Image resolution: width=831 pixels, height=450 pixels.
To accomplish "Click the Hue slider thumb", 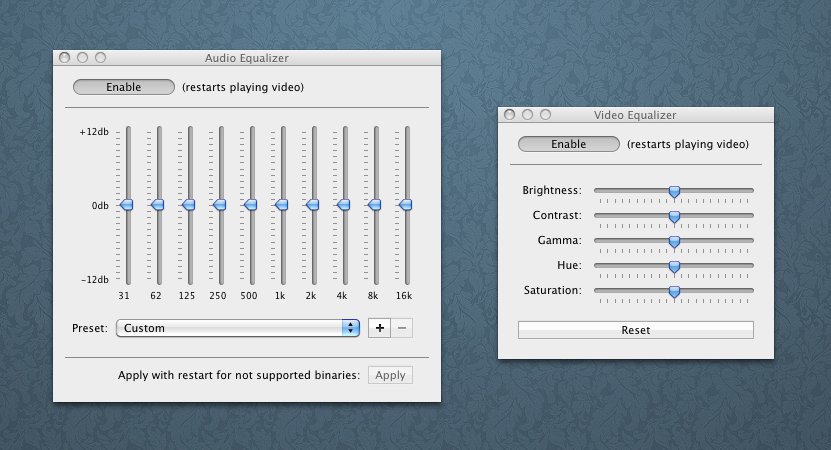I will point(674,266).
